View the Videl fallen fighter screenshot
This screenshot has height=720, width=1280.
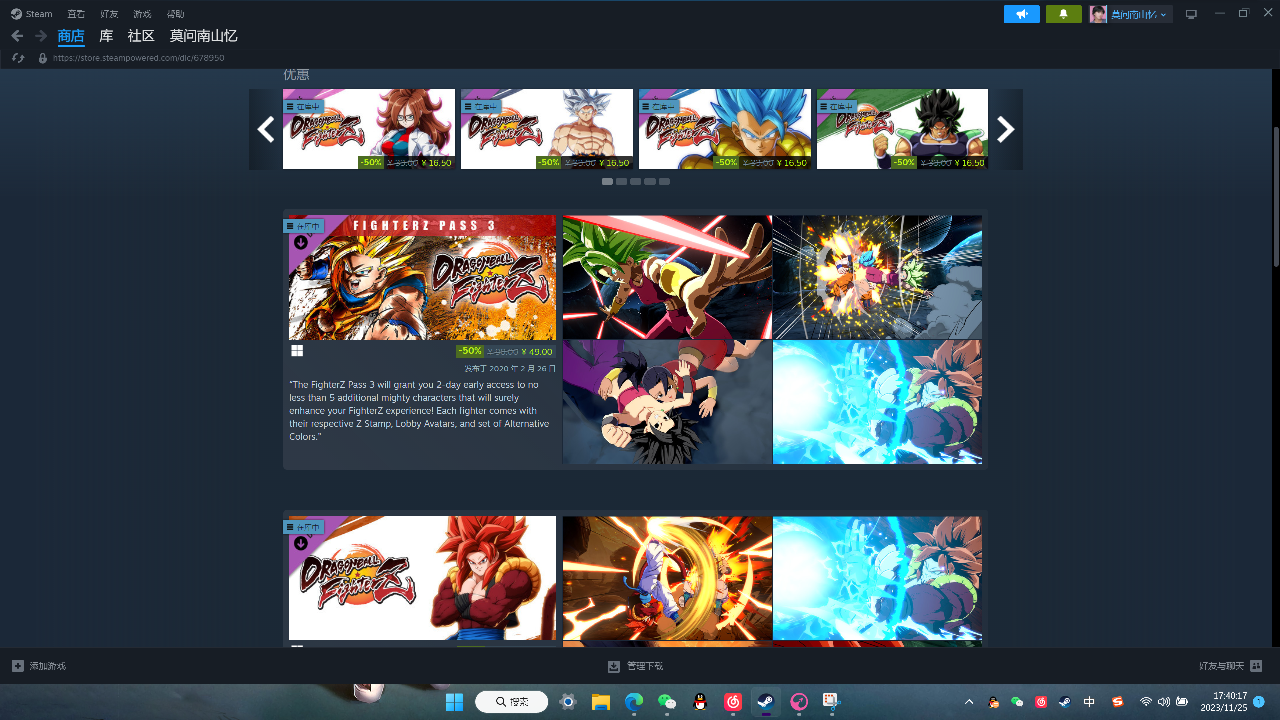point(667,402)
